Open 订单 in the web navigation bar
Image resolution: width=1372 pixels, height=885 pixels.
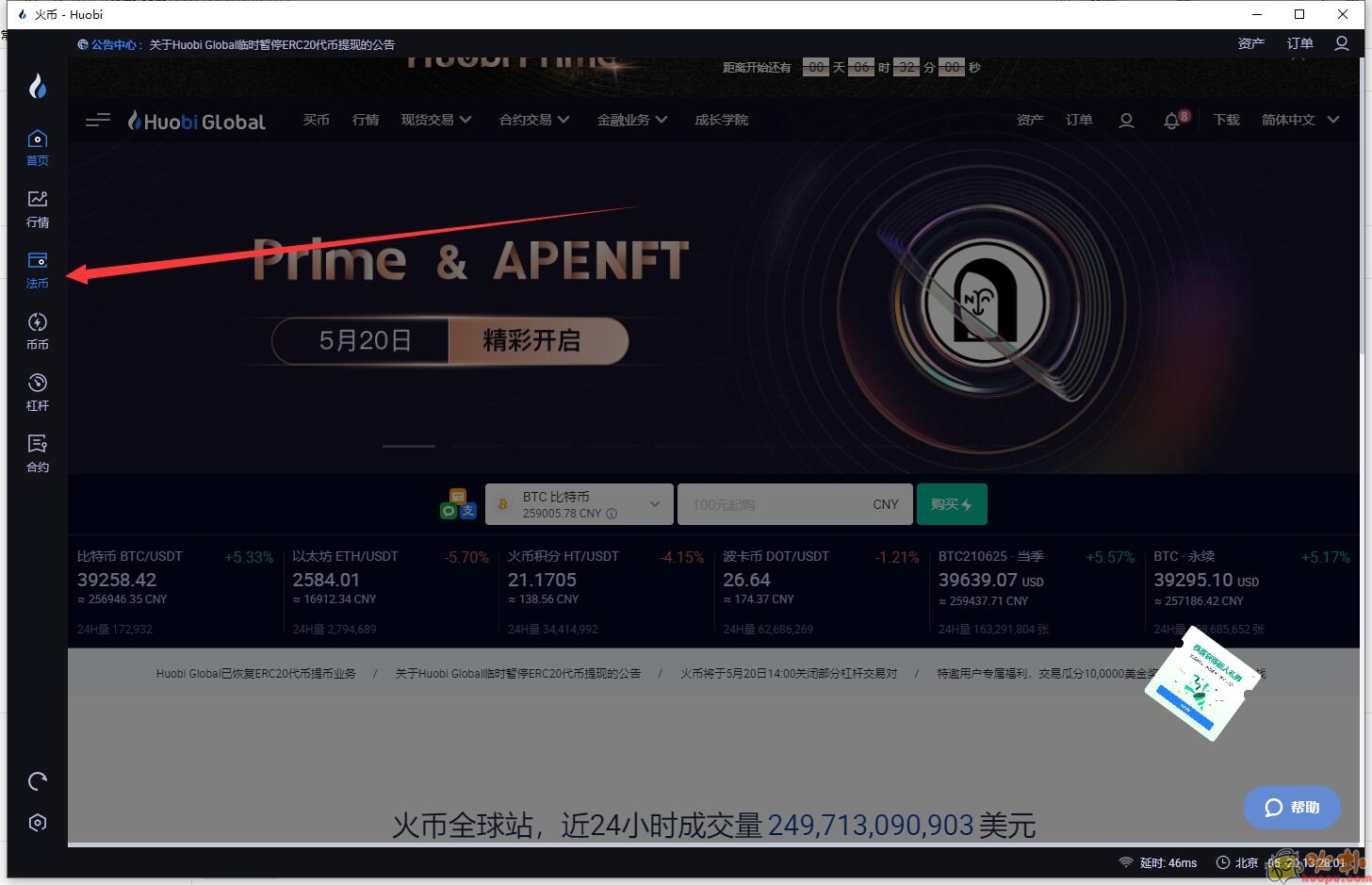[1079, 120]
